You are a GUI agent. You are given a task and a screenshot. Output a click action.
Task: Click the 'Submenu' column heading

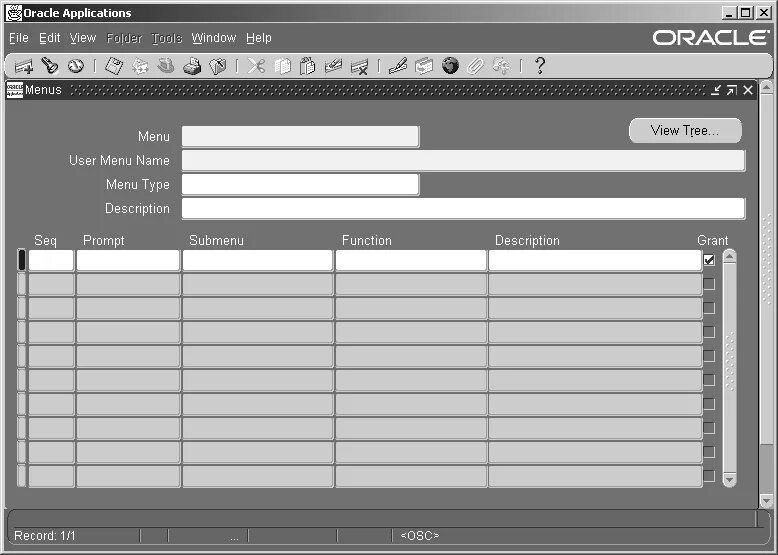click(x=216, y=241)
